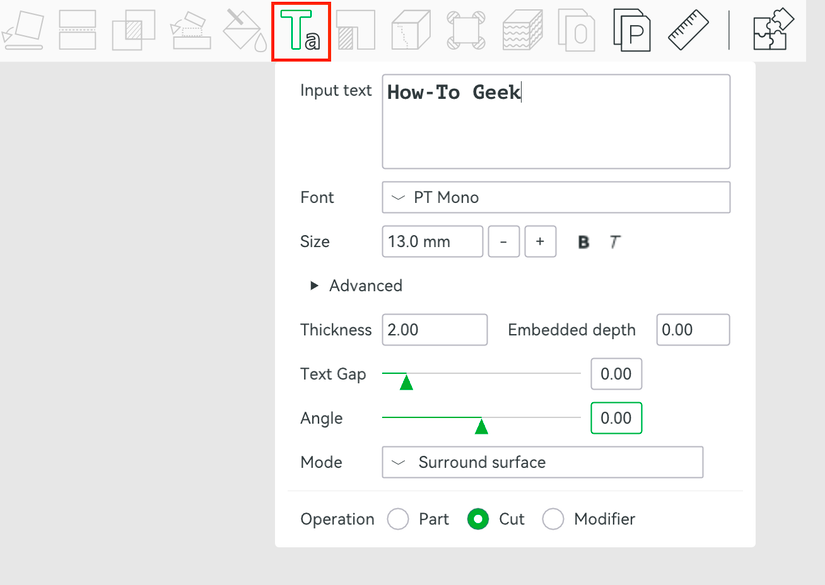This screenshot has width=825, height=585.
Task: Toggle italic text style
Action: point(615,242)
